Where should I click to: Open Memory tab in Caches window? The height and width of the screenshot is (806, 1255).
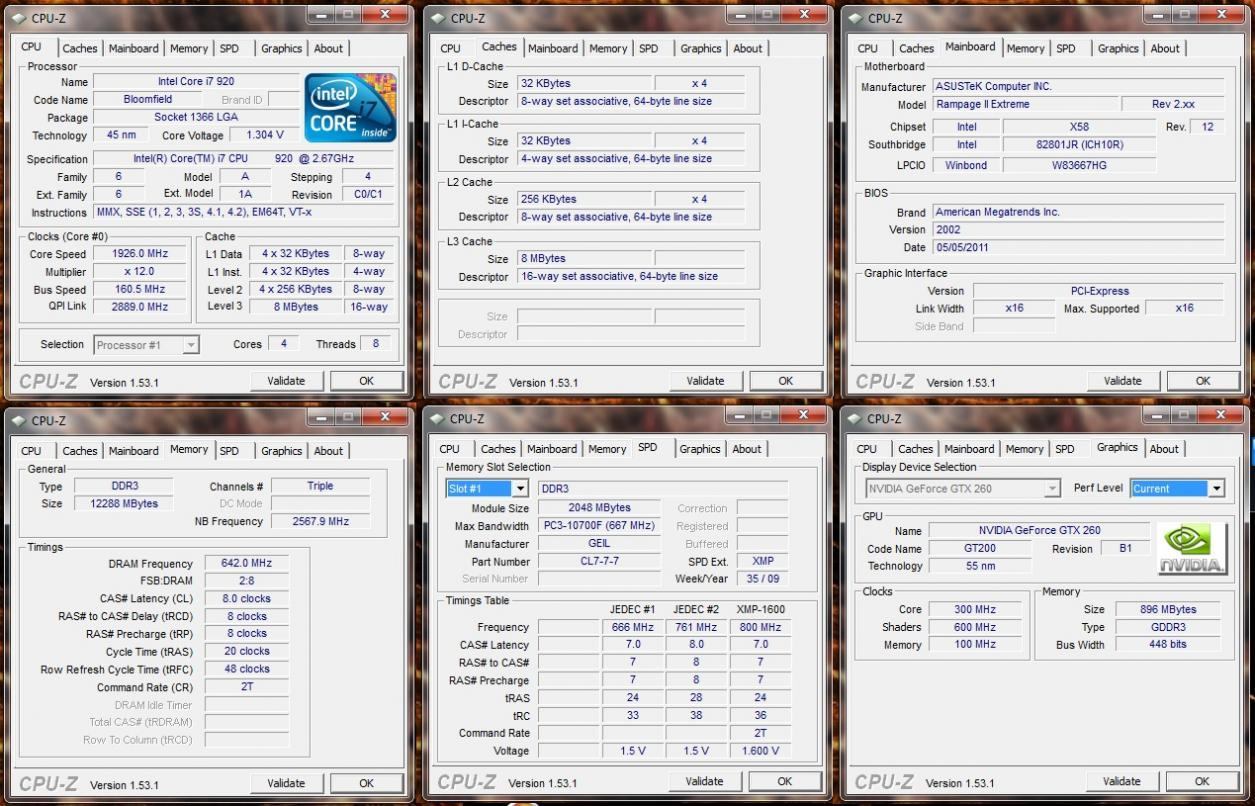[x=608, y=48]
